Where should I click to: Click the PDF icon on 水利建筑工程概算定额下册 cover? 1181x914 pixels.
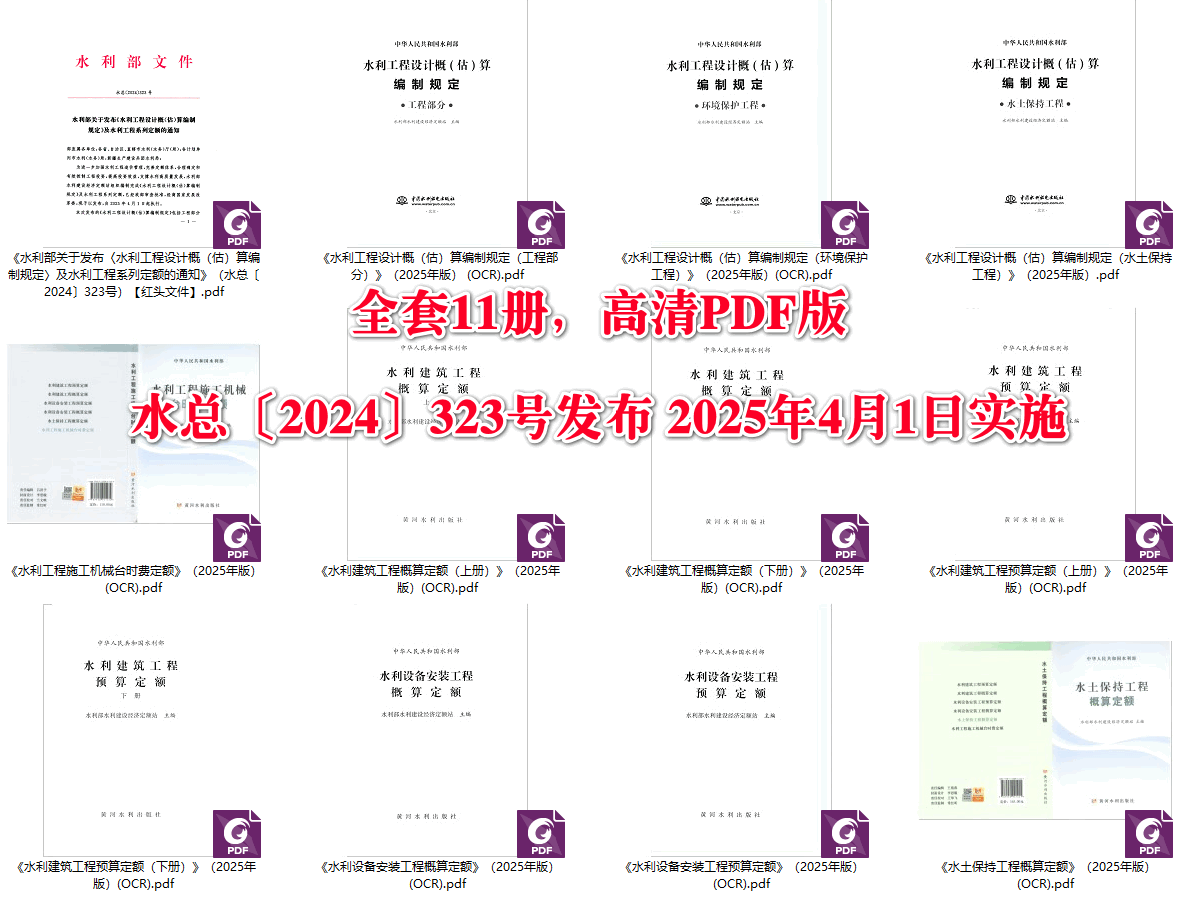[x=845, y=537]
